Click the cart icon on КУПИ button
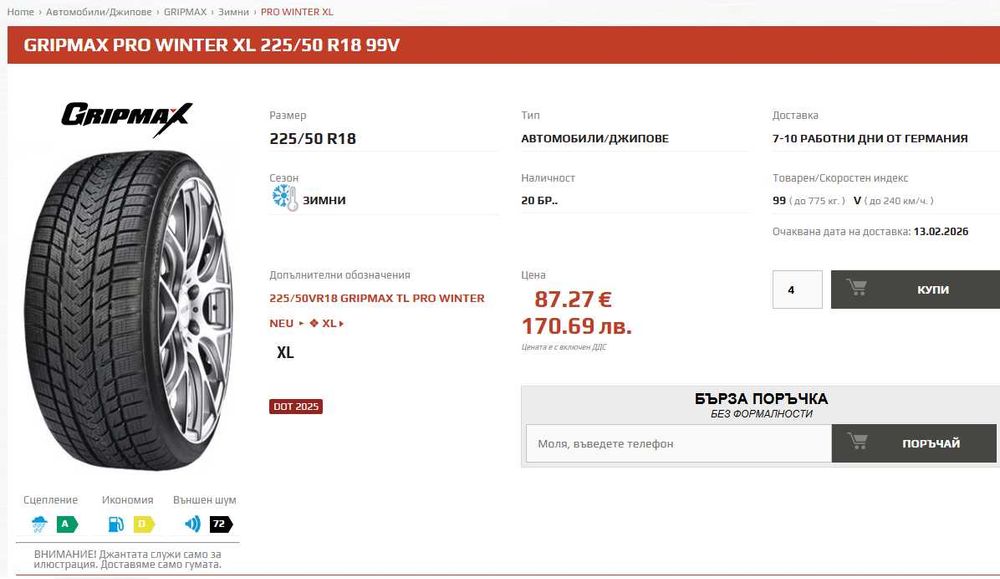 coord(857,288)
